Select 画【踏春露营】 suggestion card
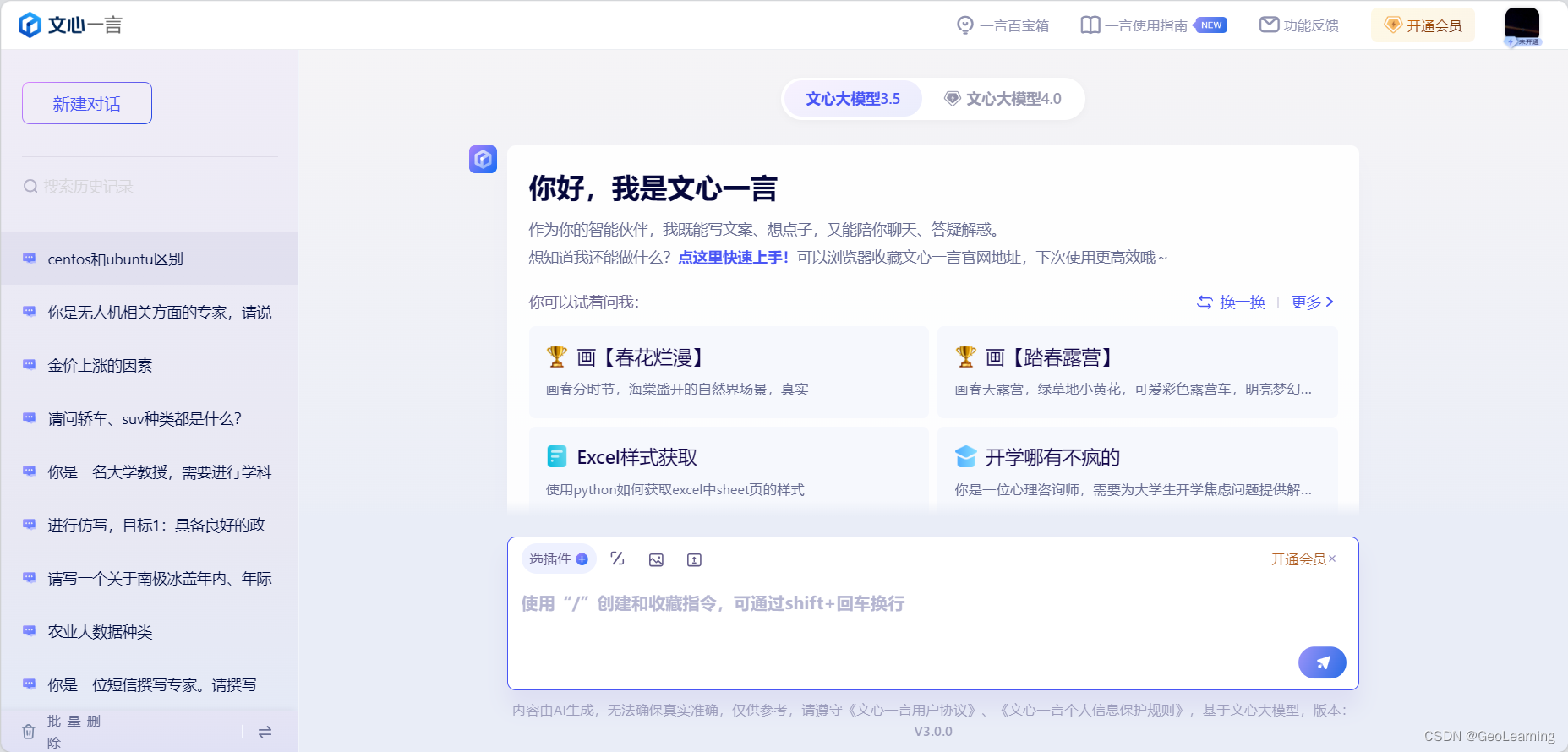Image resolution: width=1568 pixels, height=752 pixels. (x=1137, y=372)
